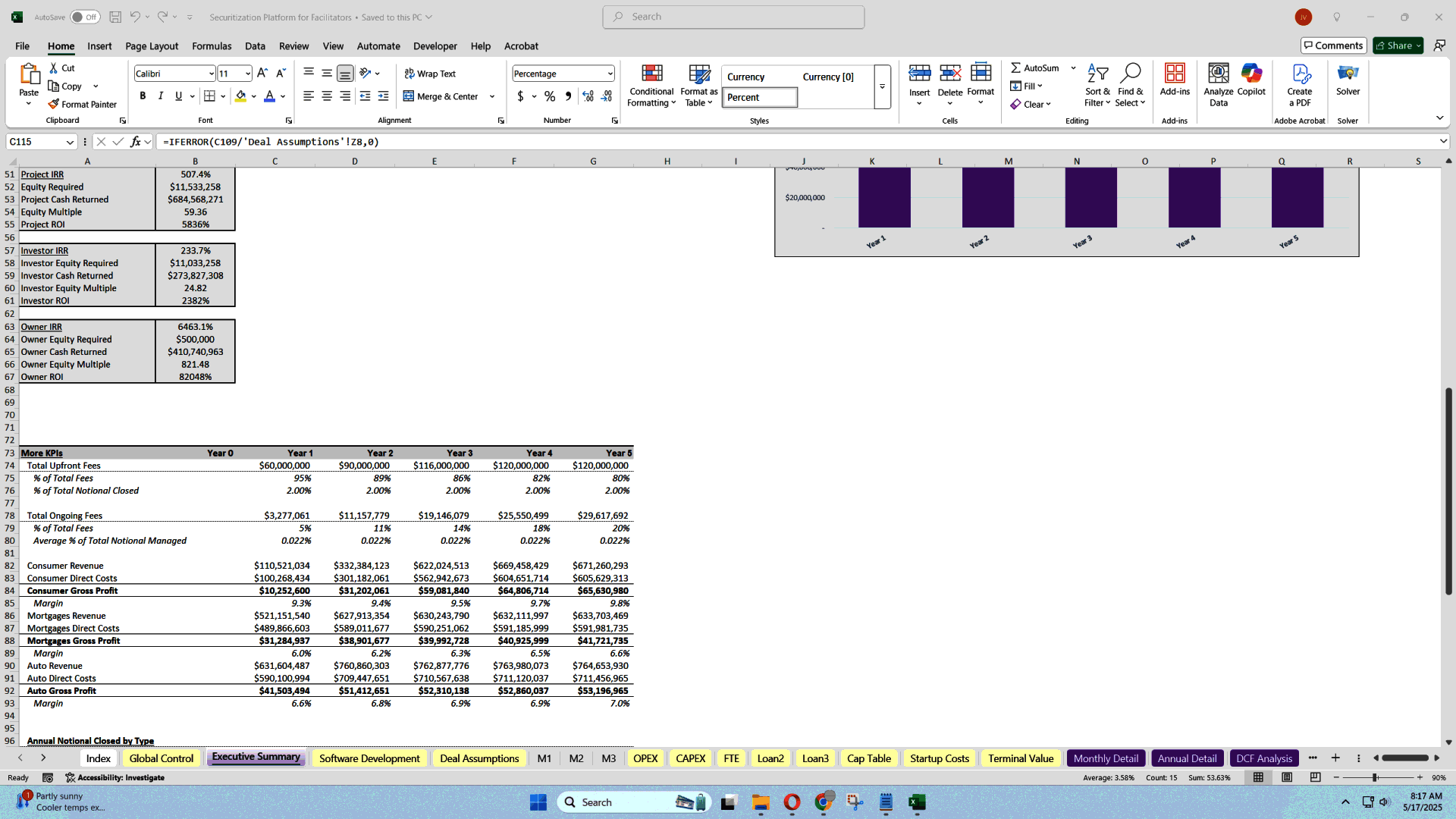Switch to the Insert ribbon tab

99,46
